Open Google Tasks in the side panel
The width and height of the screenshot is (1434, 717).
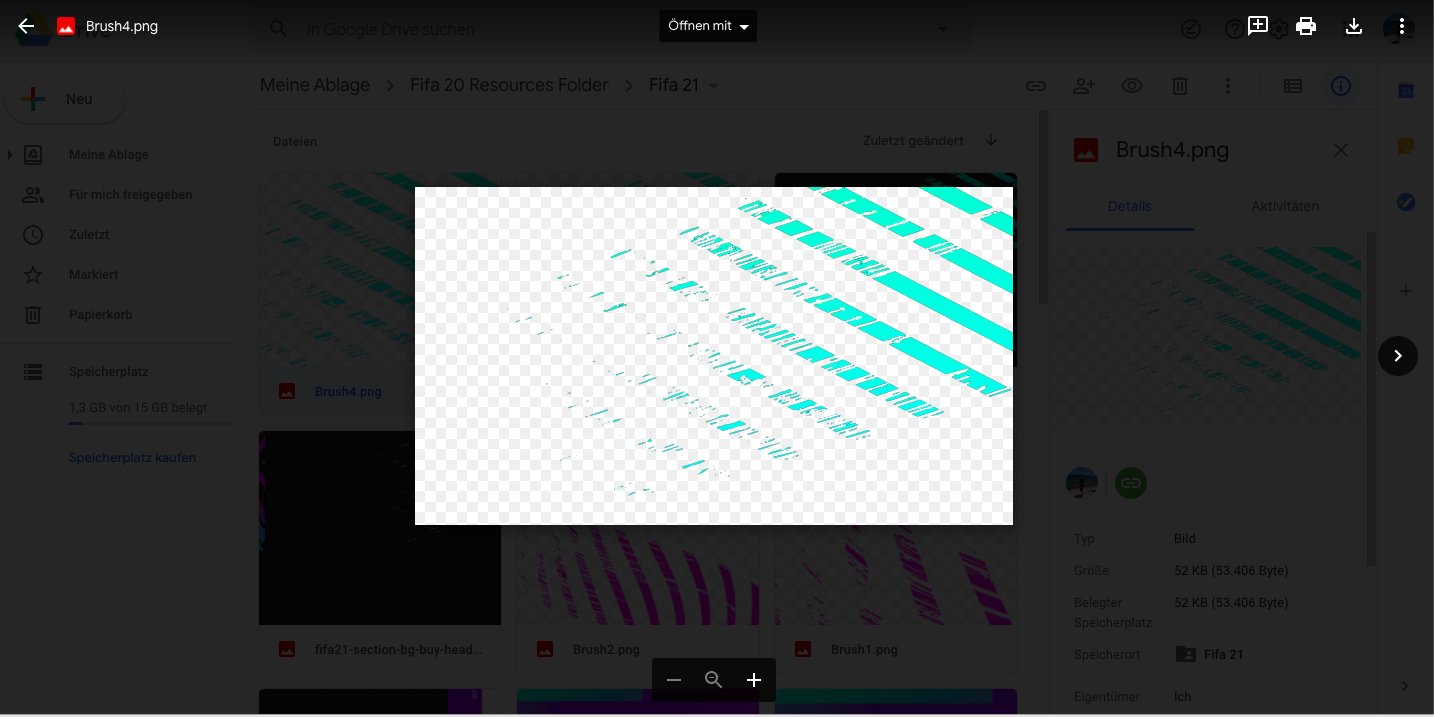pyautogui.click(x=1406, y=203)
